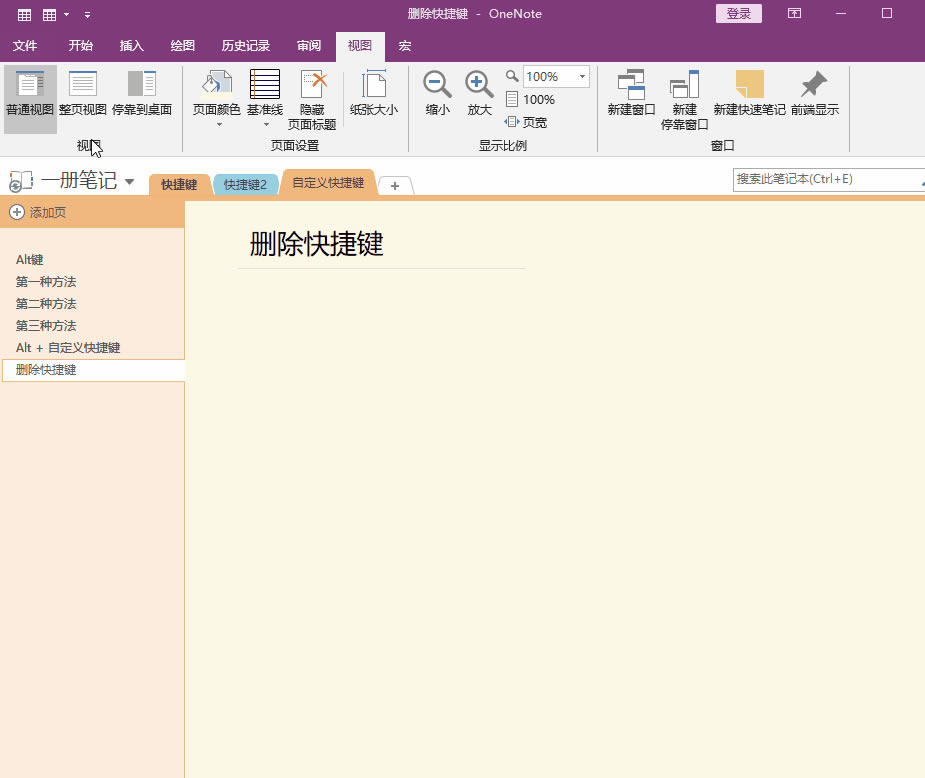Open the zoom percentage dropdown
Image resolution: width=925 pixels, height=778 pixels.
[x=582, y=76]
